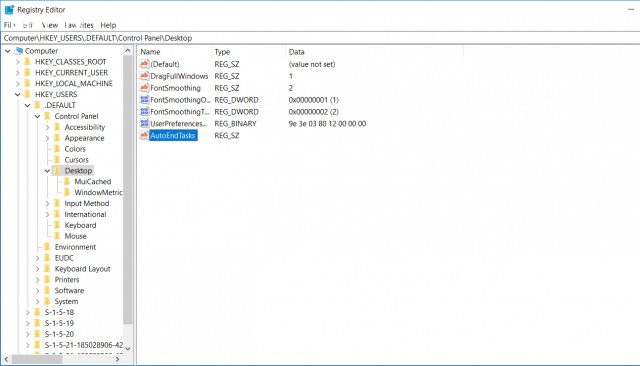
Task: Select the Software key
Action: pos(69,291)
